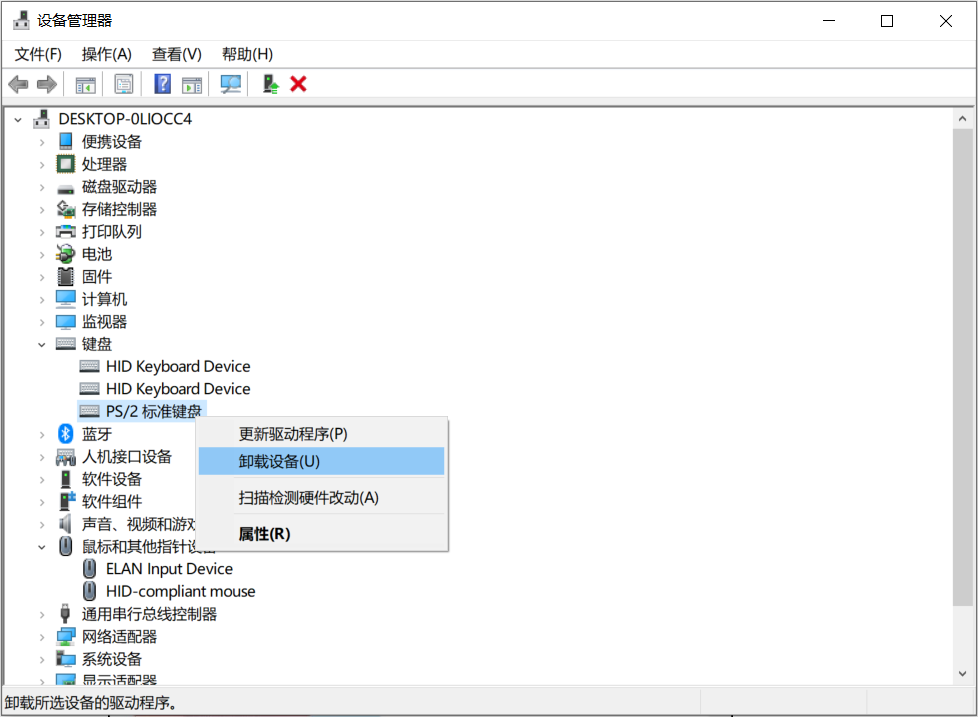
Task: Select the ELAN Input Device entry
Action: pos(169,568)
